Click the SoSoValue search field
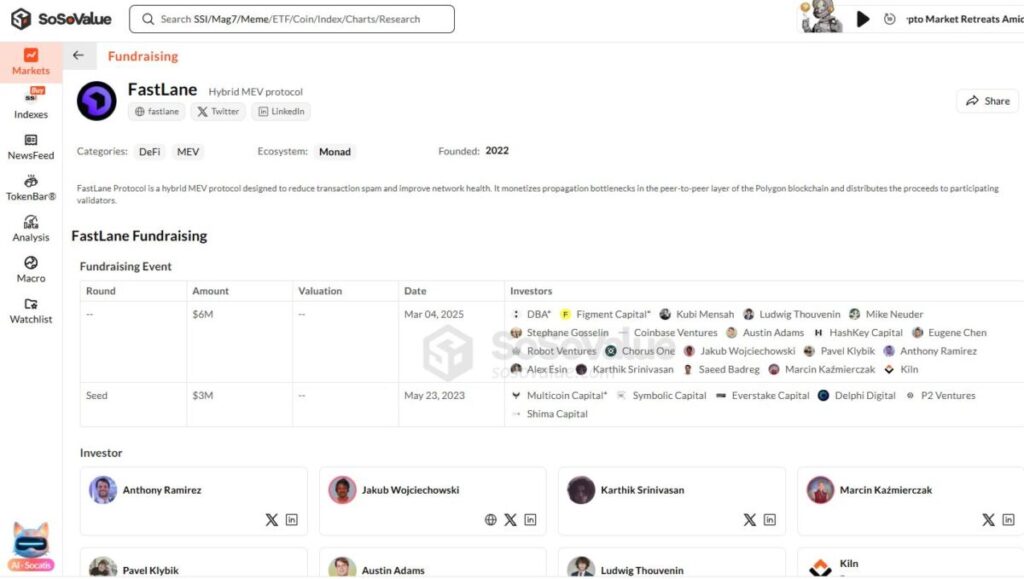 (x=292, y=19)
